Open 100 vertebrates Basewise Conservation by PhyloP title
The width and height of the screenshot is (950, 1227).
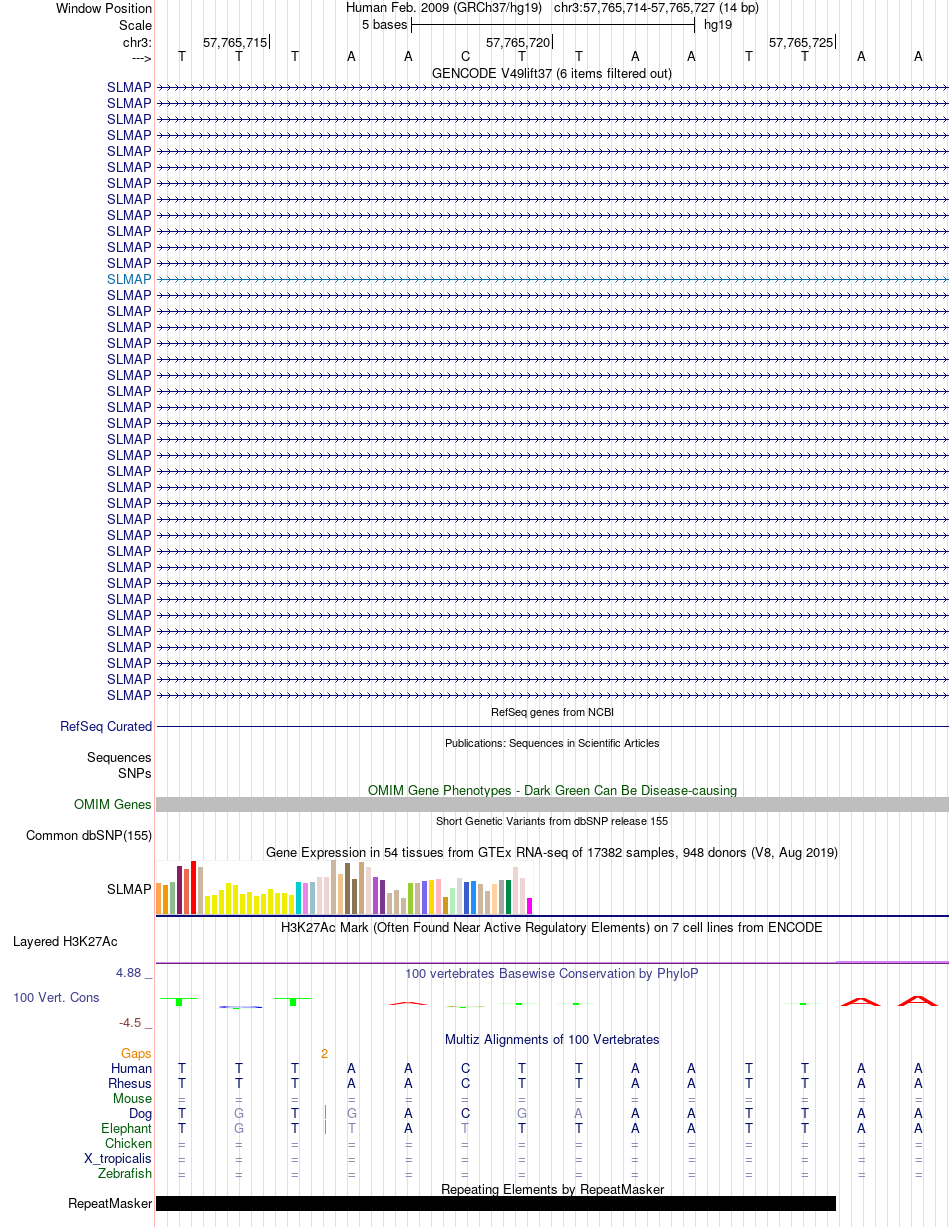[x=552, y=973]
